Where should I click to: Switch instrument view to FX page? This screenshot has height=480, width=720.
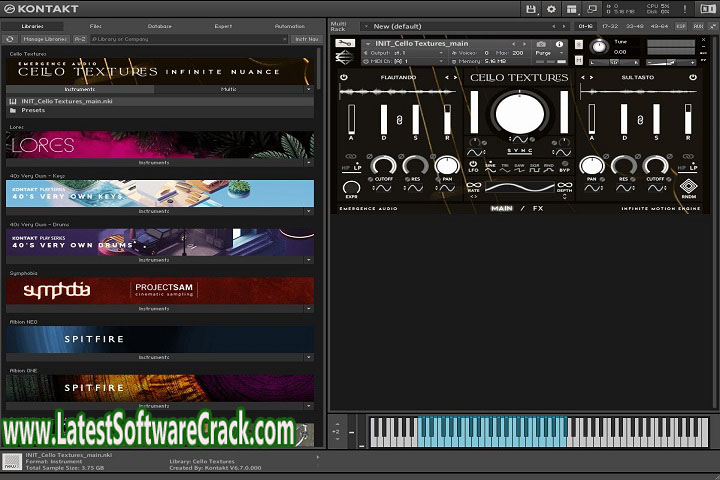pyautogui.click(x=538, y=208)
